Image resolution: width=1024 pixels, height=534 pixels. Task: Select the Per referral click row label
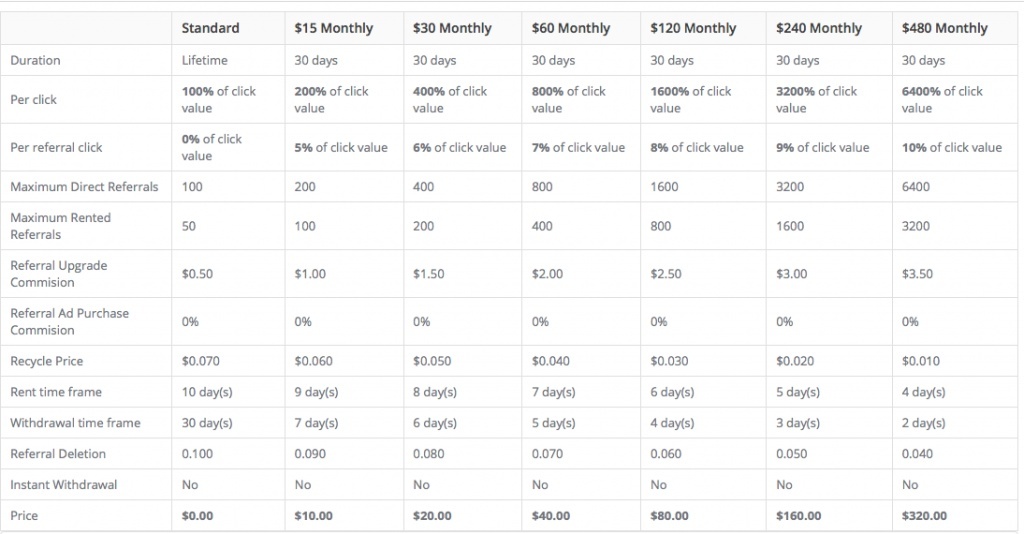56,147
